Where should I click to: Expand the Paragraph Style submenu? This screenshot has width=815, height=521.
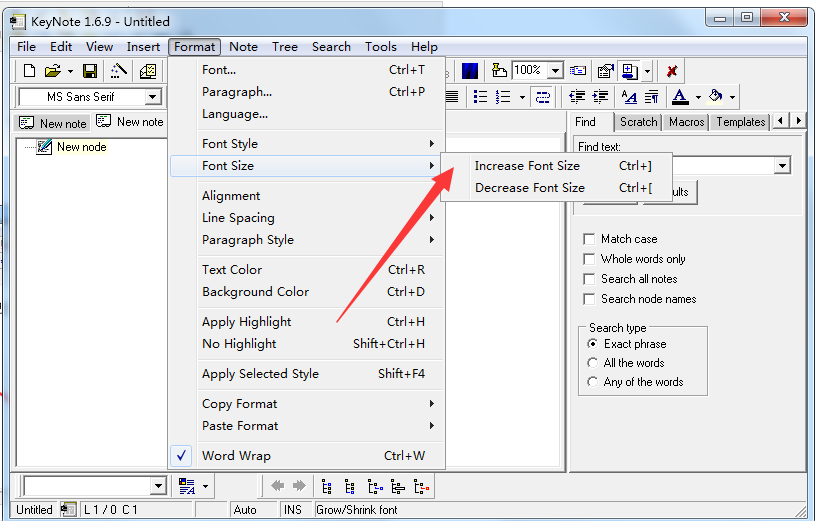307,240
